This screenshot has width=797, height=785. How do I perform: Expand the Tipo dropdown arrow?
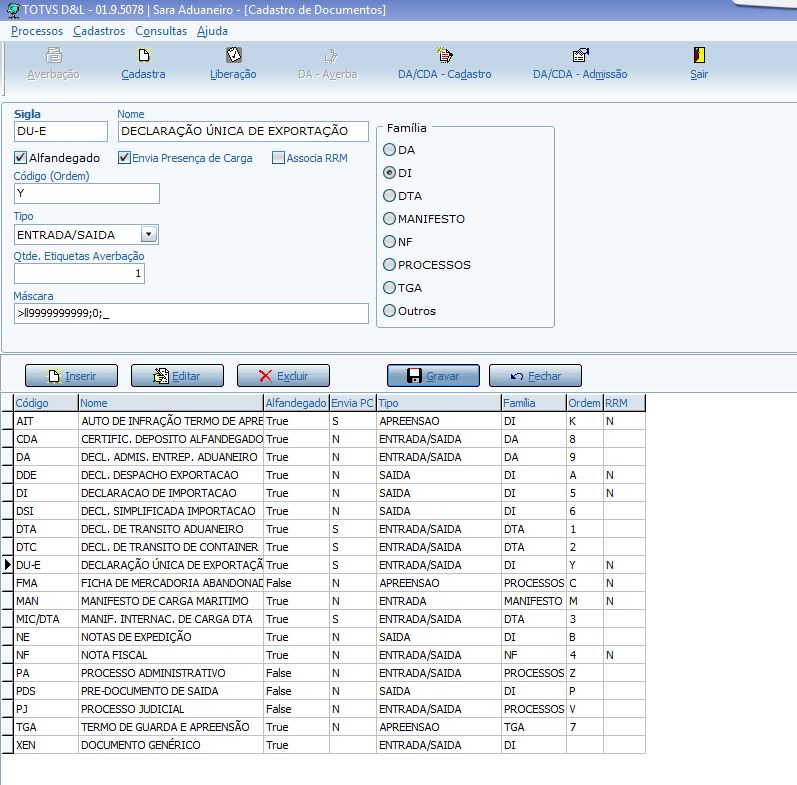click(x=148, y=234)
